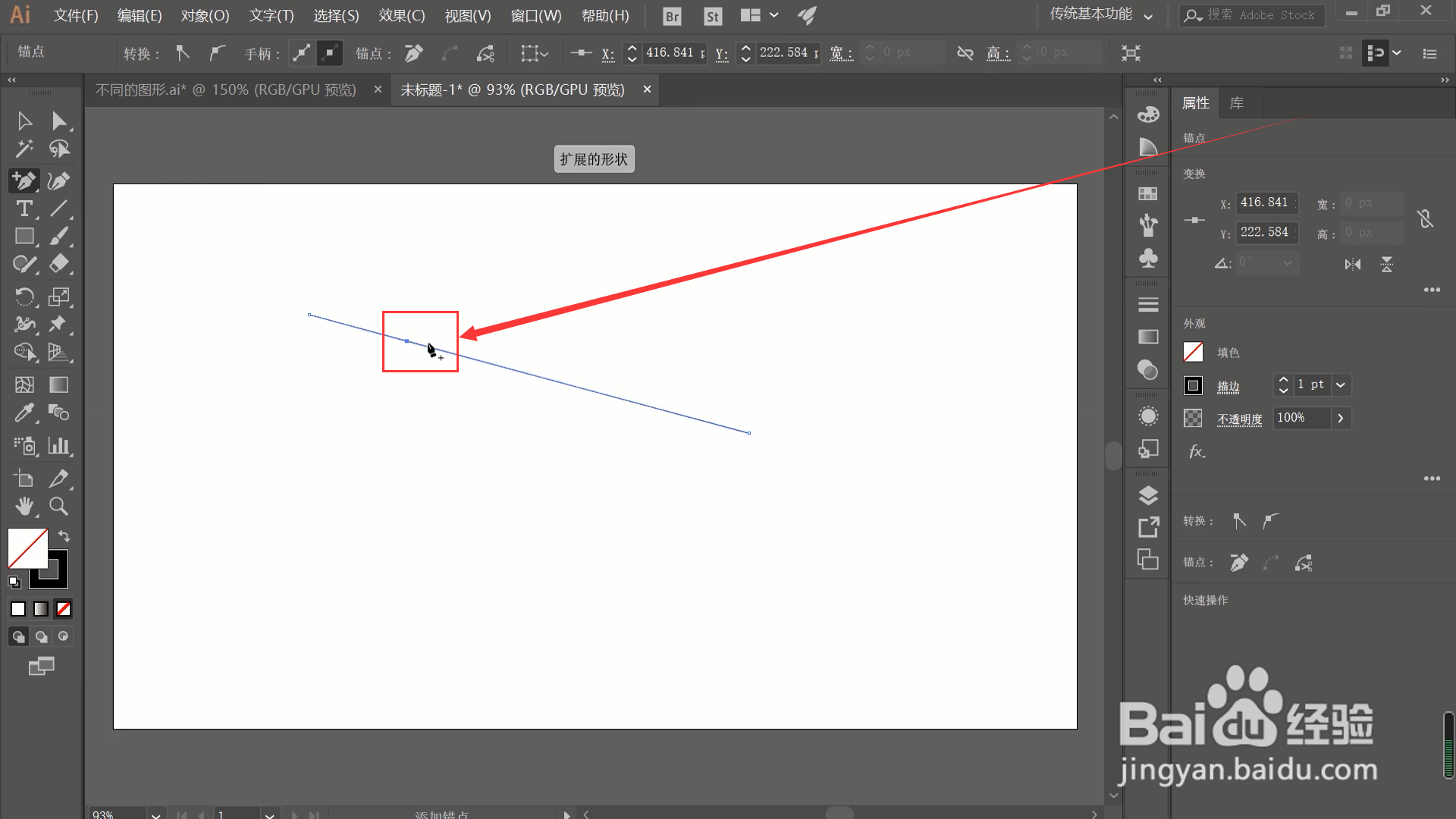Click the fill color swatch in Properties

click(1193, 352)
